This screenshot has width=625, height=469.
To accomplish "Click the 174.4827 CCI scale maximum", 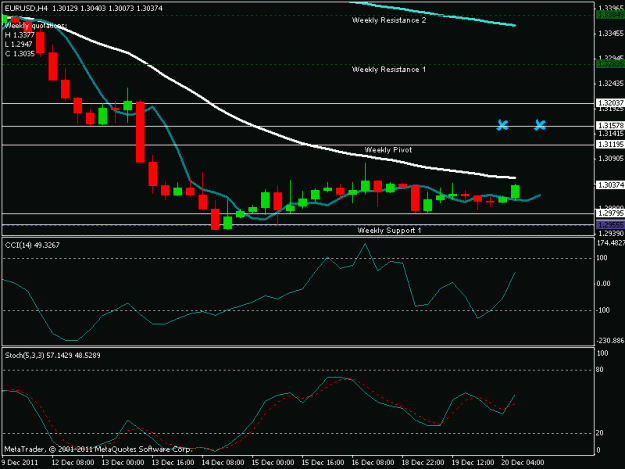I will (610, 243).
